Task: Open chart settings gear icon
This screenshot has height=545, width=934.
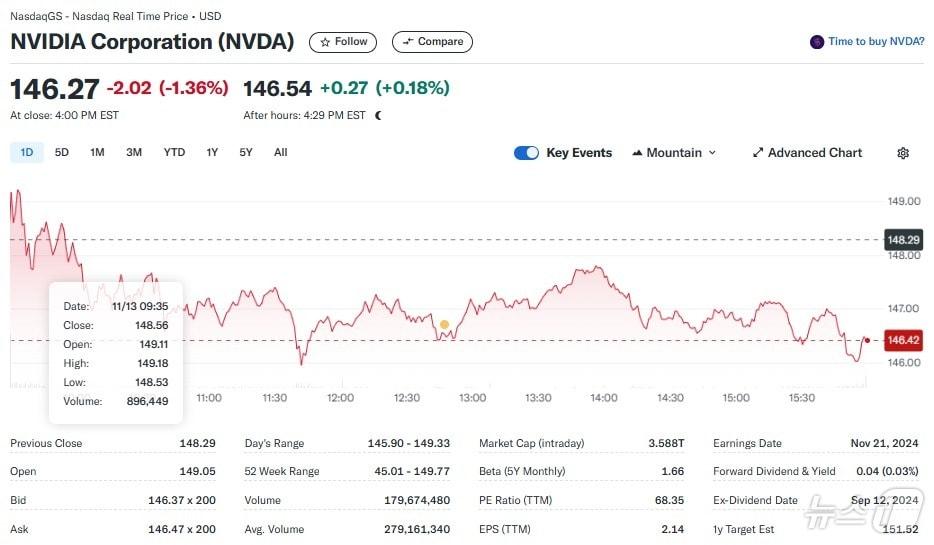Action: 903,153
